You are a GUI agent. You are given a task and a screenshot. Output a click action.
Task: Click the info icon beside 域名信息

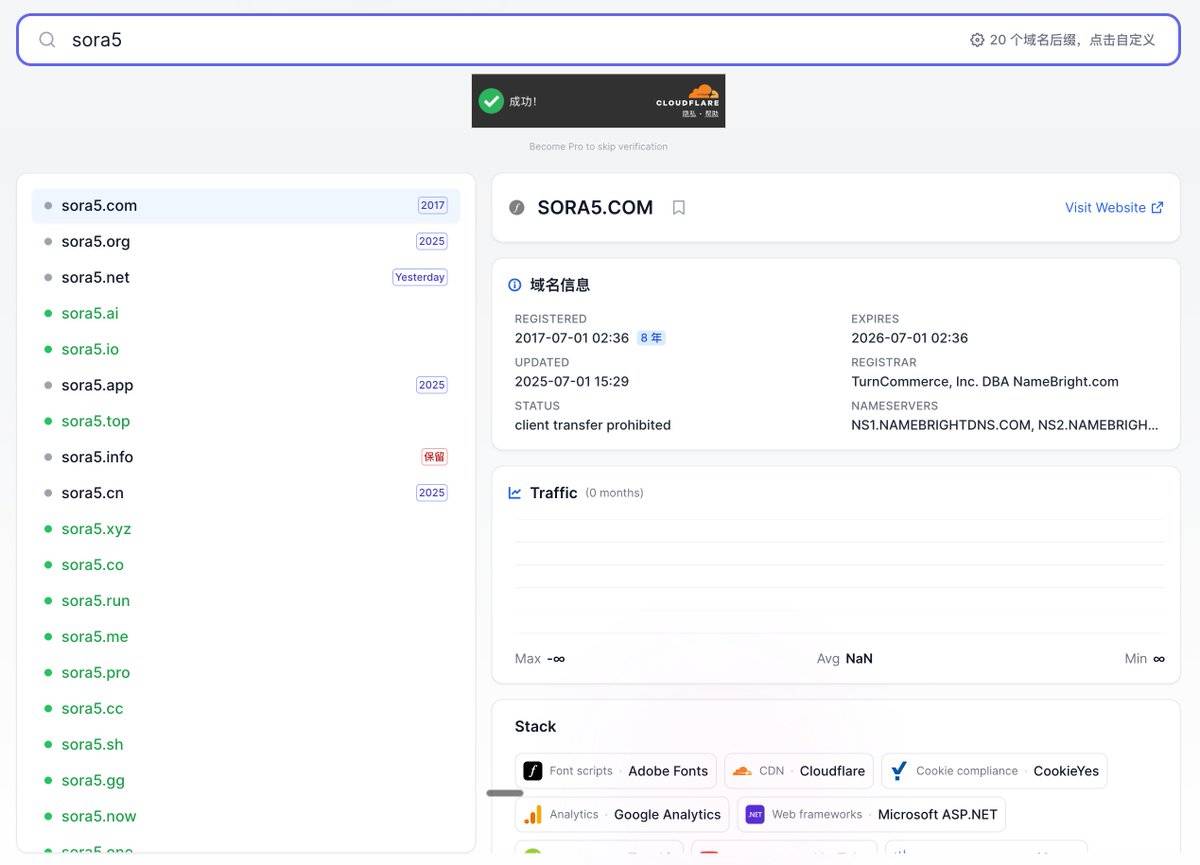[515, 285]
